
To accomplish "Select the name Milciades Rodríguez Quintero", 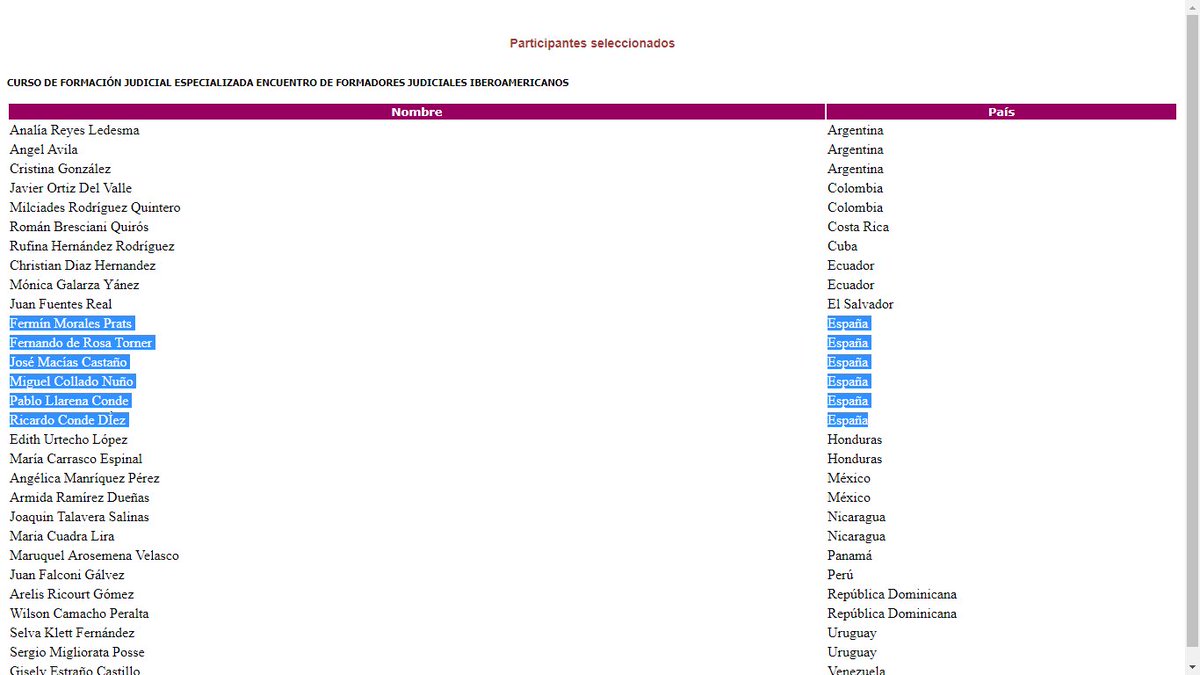I will pos(95,208).
